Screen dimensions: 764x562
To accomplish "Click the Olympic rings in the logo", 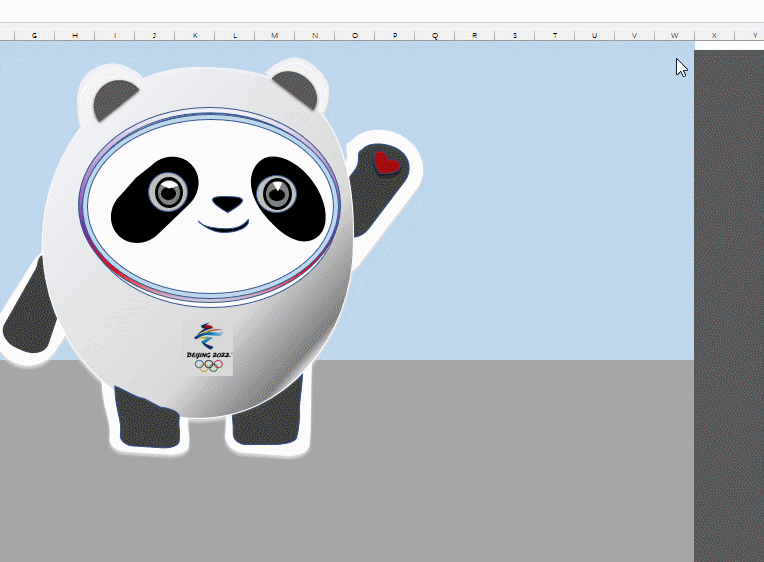I will pos(209,365).
